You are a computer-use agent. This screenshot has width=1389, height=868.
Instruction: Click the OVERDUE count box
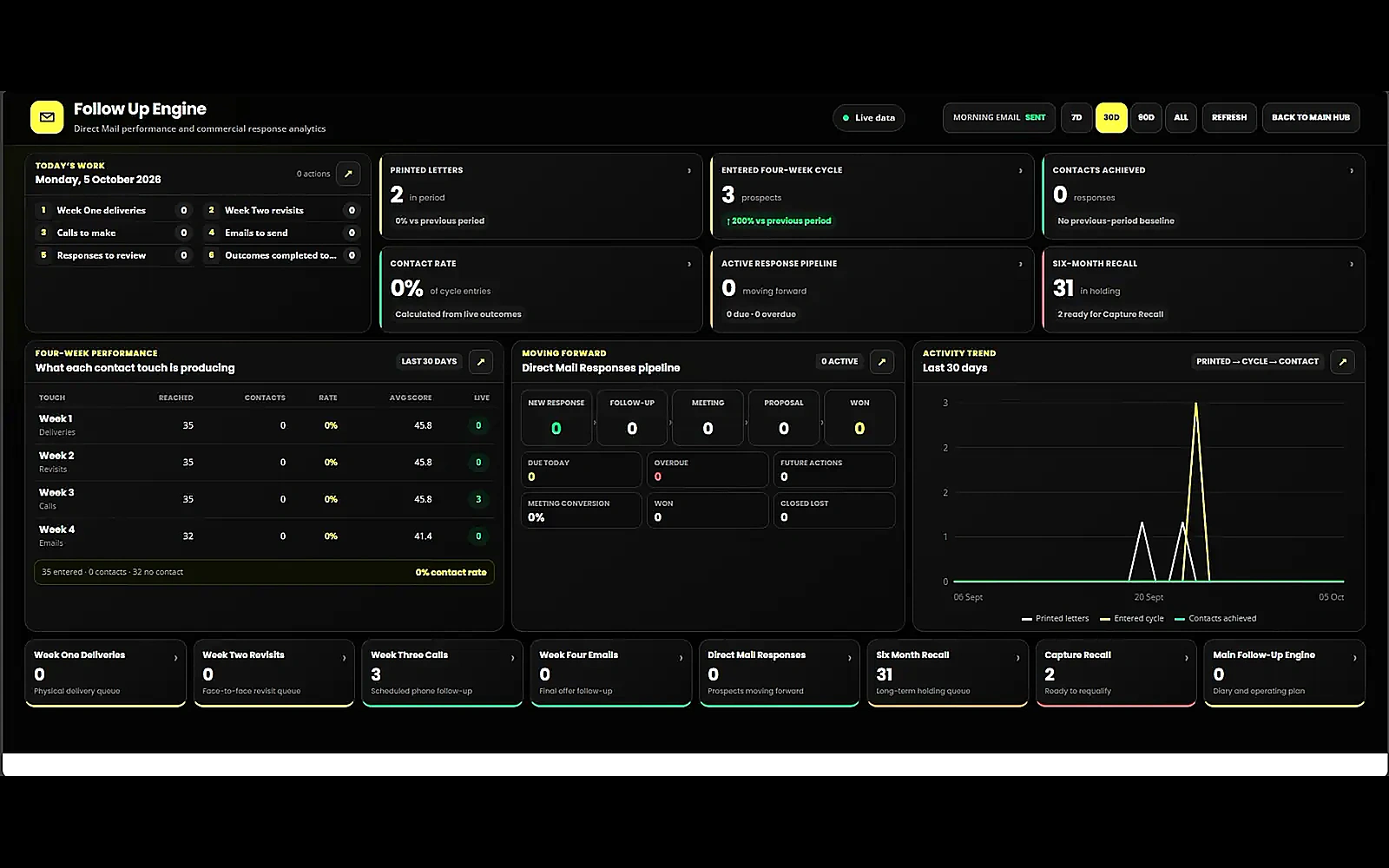click(x=708, y=470)
